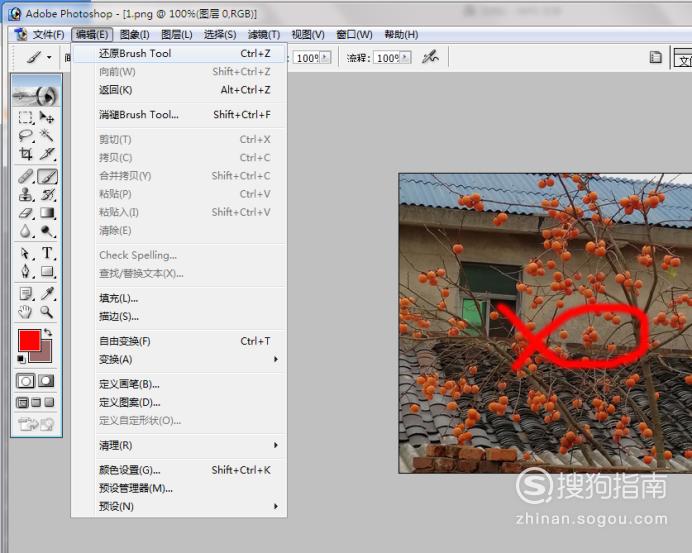Select the Rectangular Marquee tool
Screen dimensions: 692x553
(x=26, y=117)
